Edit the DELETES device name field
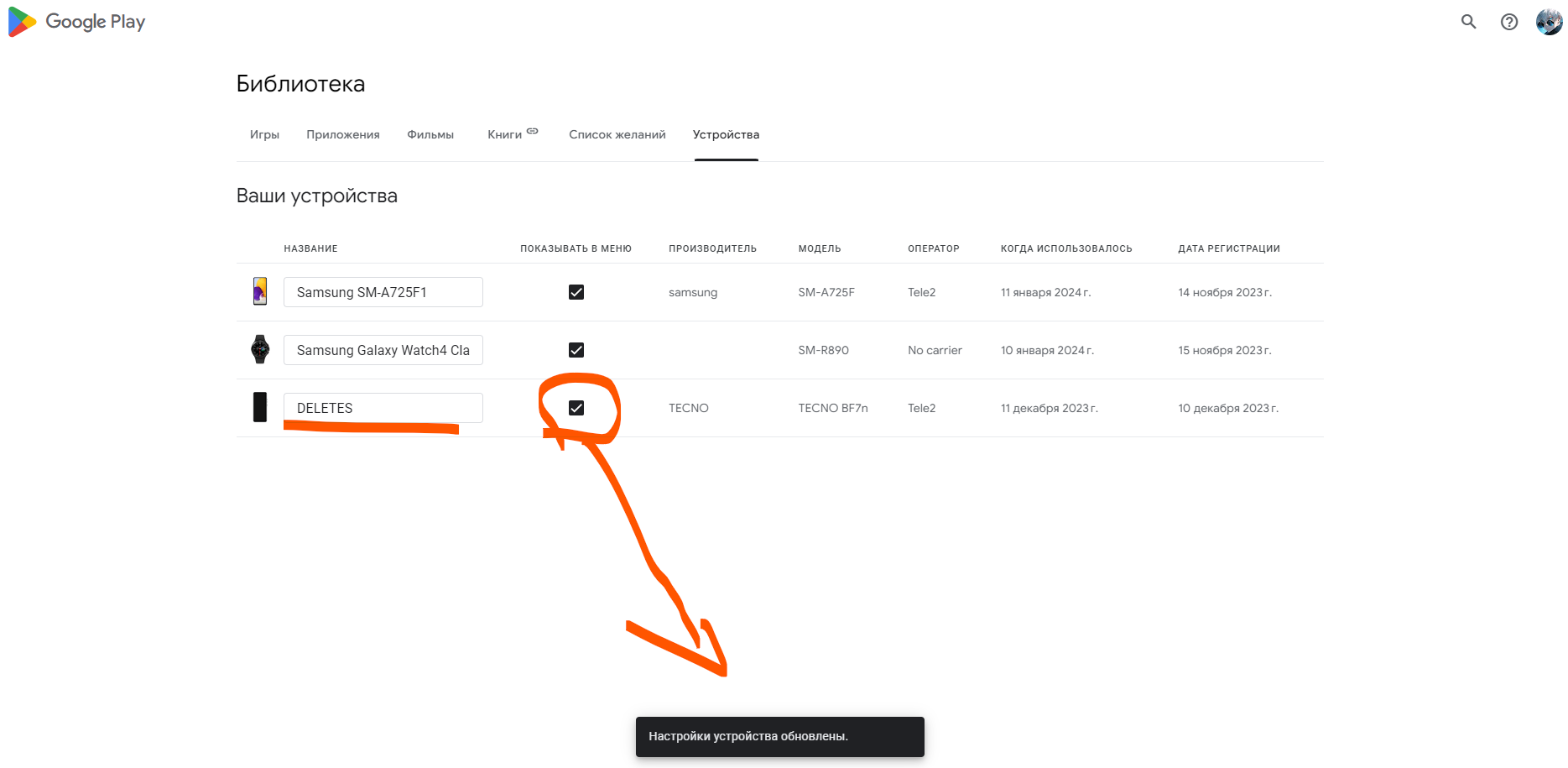Viewport: 1568px width, 768px height. (383, 408)
